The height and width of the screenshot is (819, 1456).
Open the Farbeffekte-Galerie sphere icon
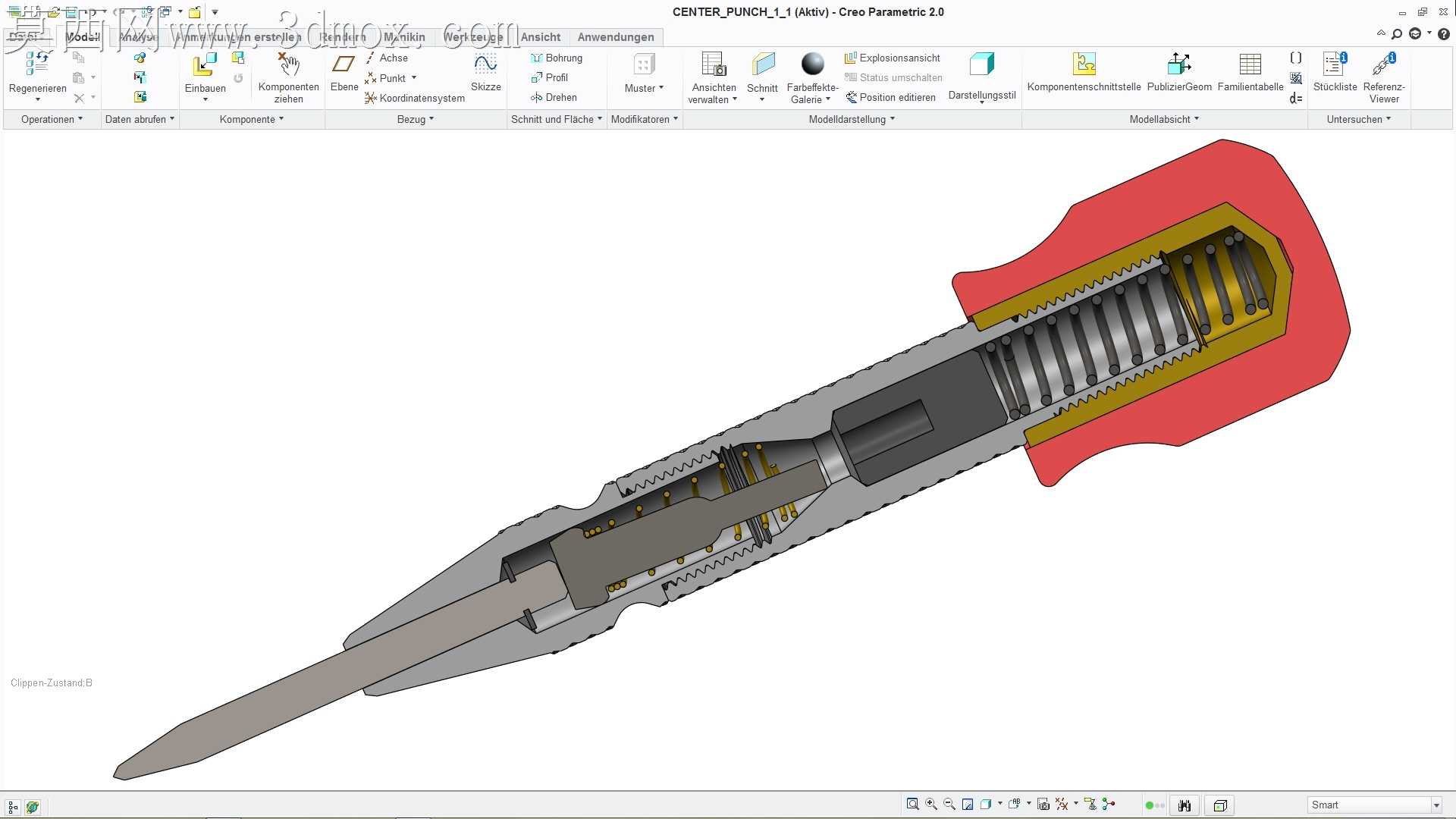pos(812,64)
